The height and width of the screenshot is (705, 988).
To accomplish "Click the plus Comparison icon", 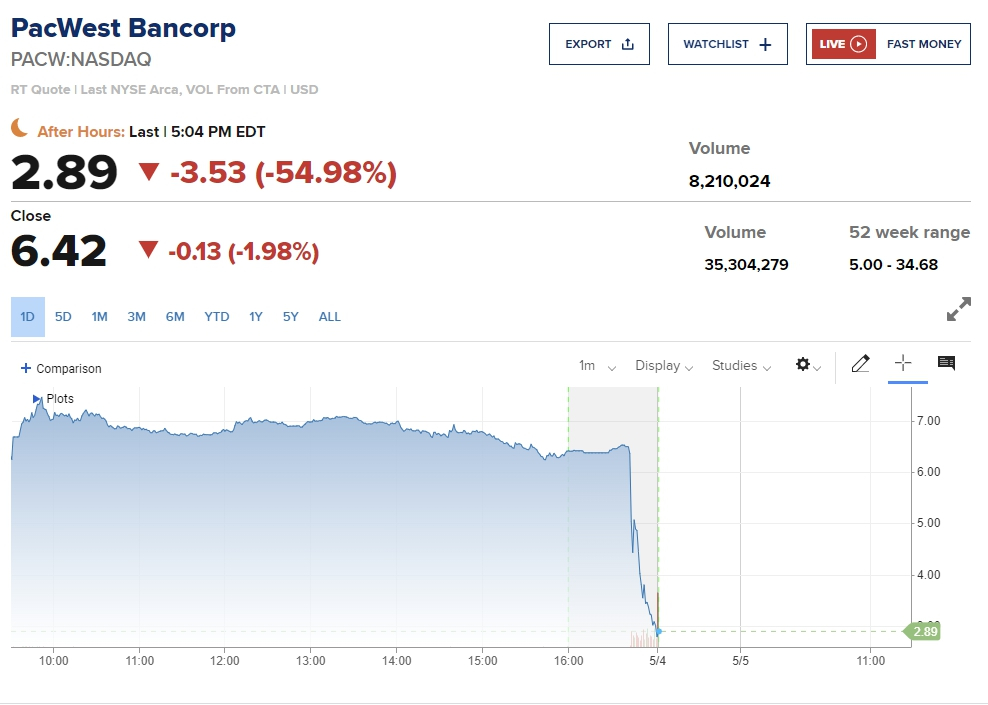I will (x=26, y=369).
